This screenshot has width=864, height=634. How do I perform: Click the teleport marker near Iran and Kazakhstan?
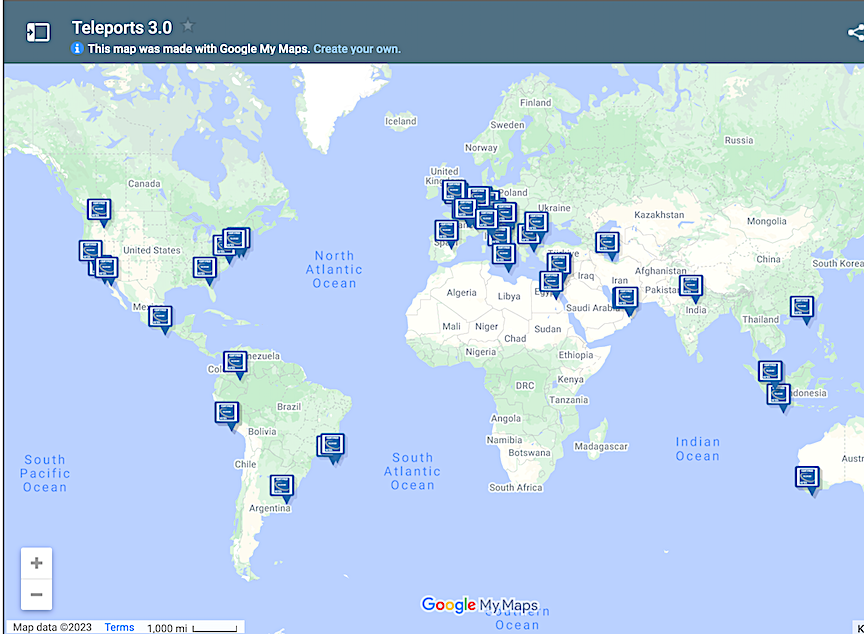(607, 245)
